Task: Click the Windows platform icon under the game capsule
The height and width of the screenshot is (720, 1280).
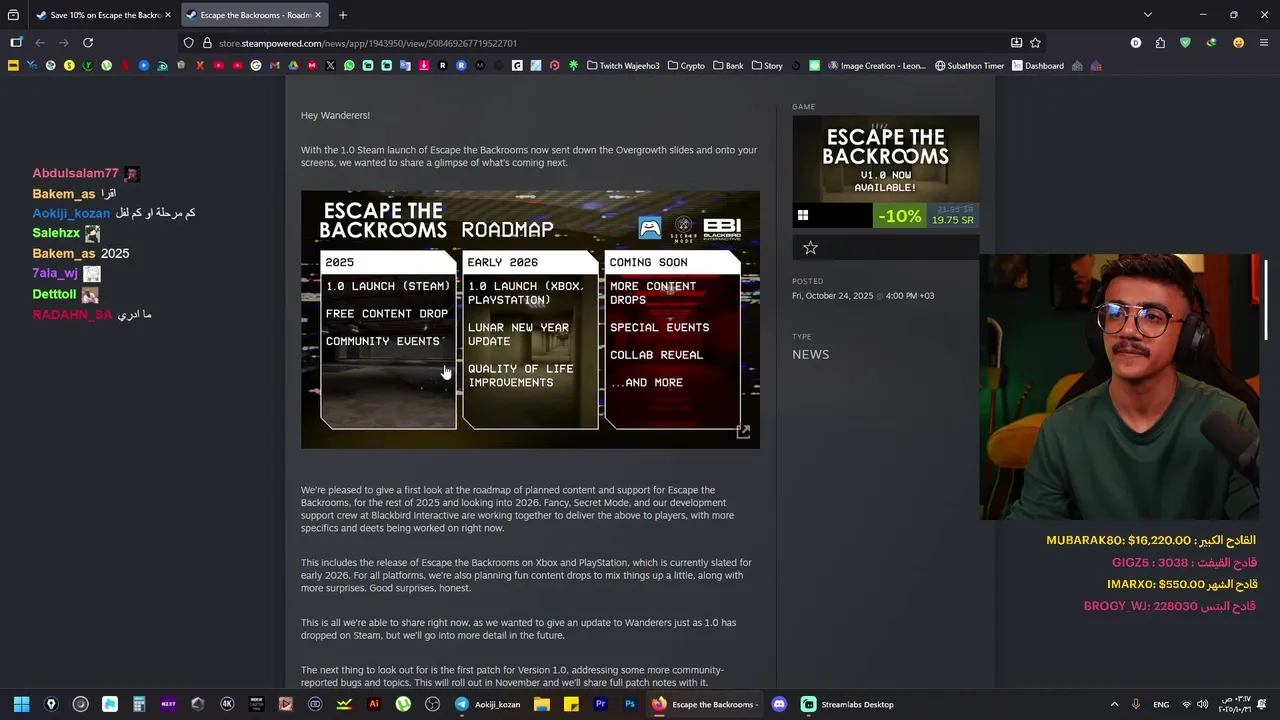Action: 802,216
